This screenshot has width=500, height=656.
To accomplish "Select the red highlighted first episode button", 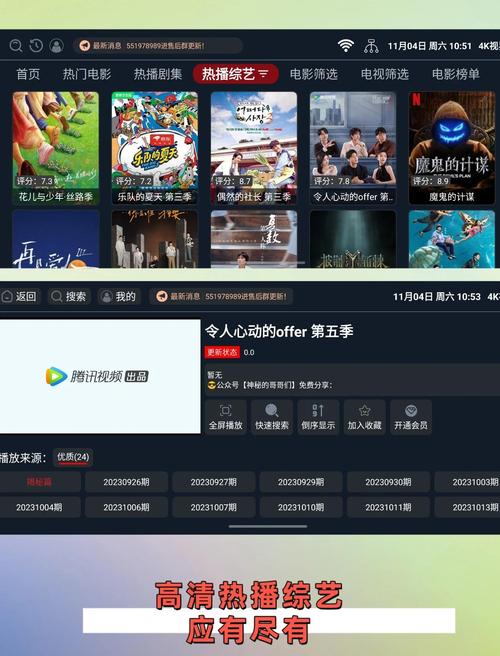I will 39,482.
